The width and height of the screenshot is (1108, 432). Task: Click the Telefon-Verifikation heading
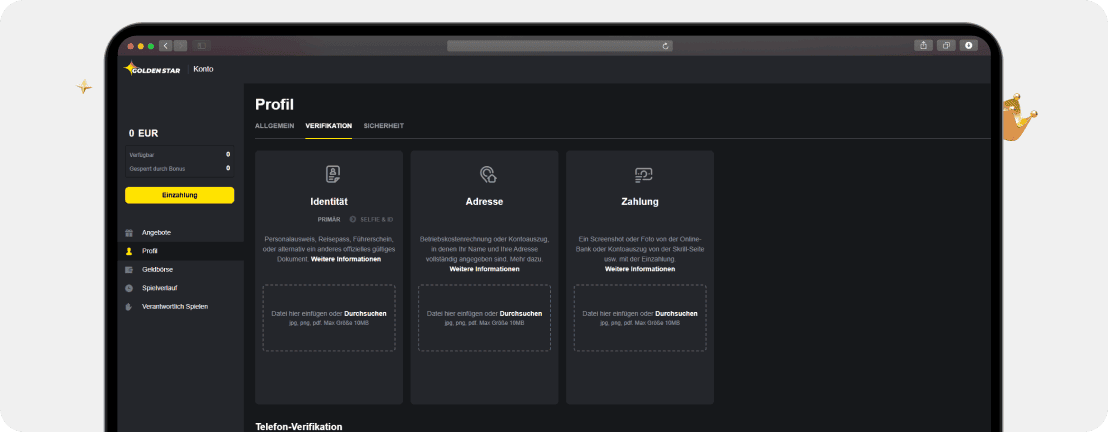click(x=299, y=426)
